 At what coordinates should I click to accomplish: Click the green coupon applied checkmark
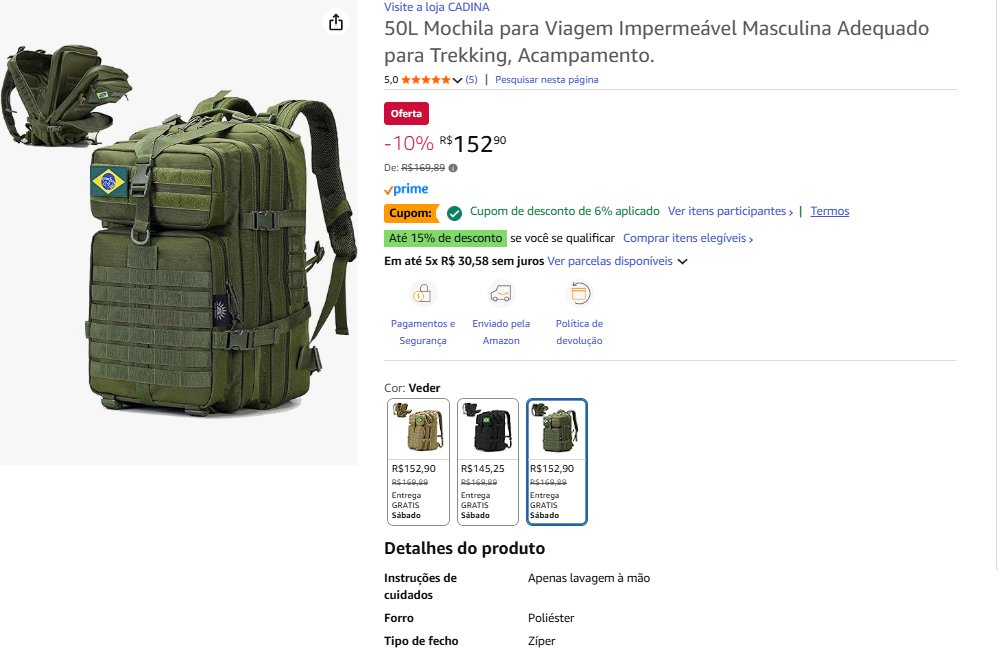(x=454, y=213)
